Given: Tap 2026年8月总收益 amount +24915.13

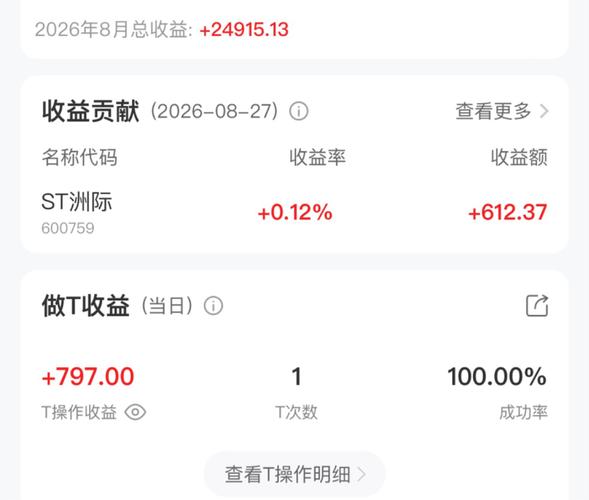Looking at the screenshot, I should click(244, 29).
